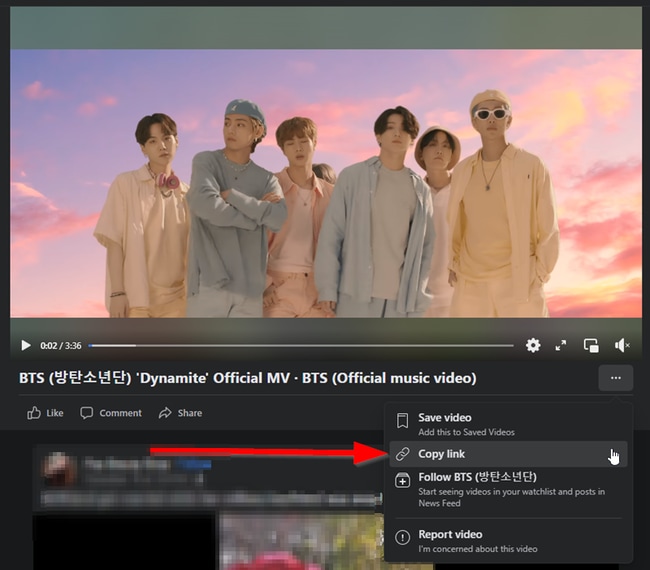
Task: Click "Add this to Saved Videos" subtitle
Action: point(466,432)
